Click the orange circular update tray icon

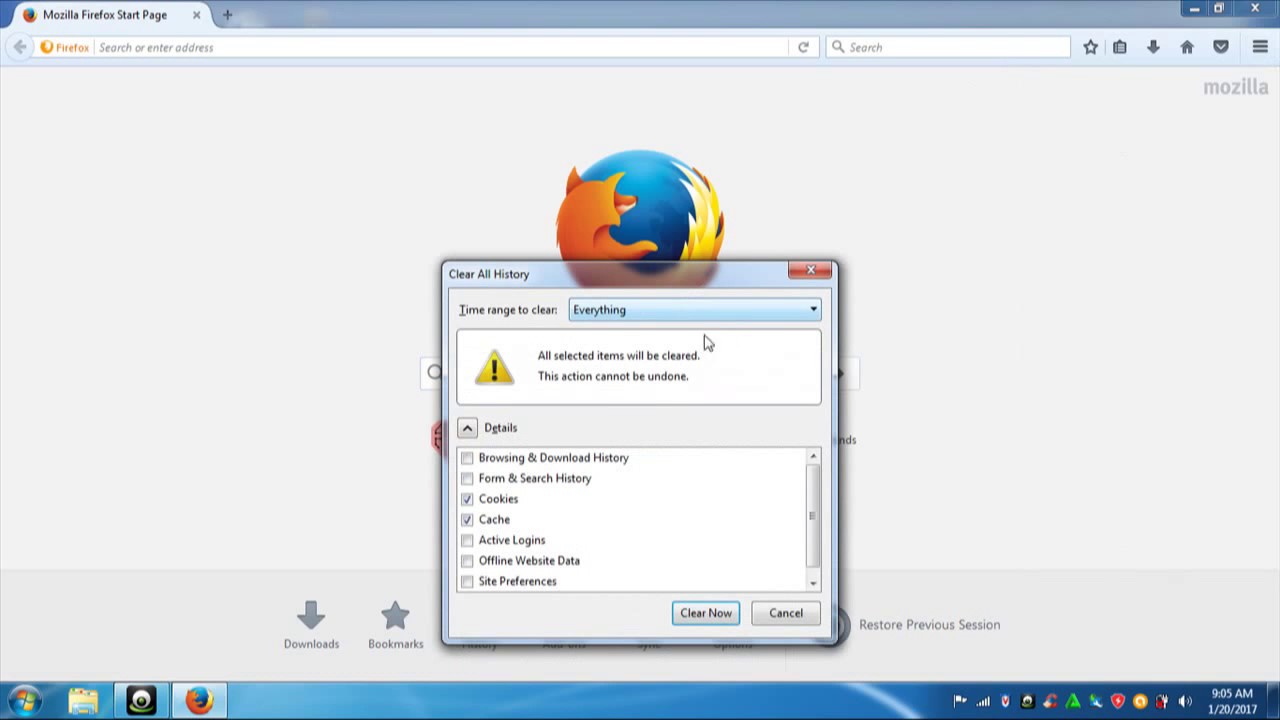(x=1140, y=701)
